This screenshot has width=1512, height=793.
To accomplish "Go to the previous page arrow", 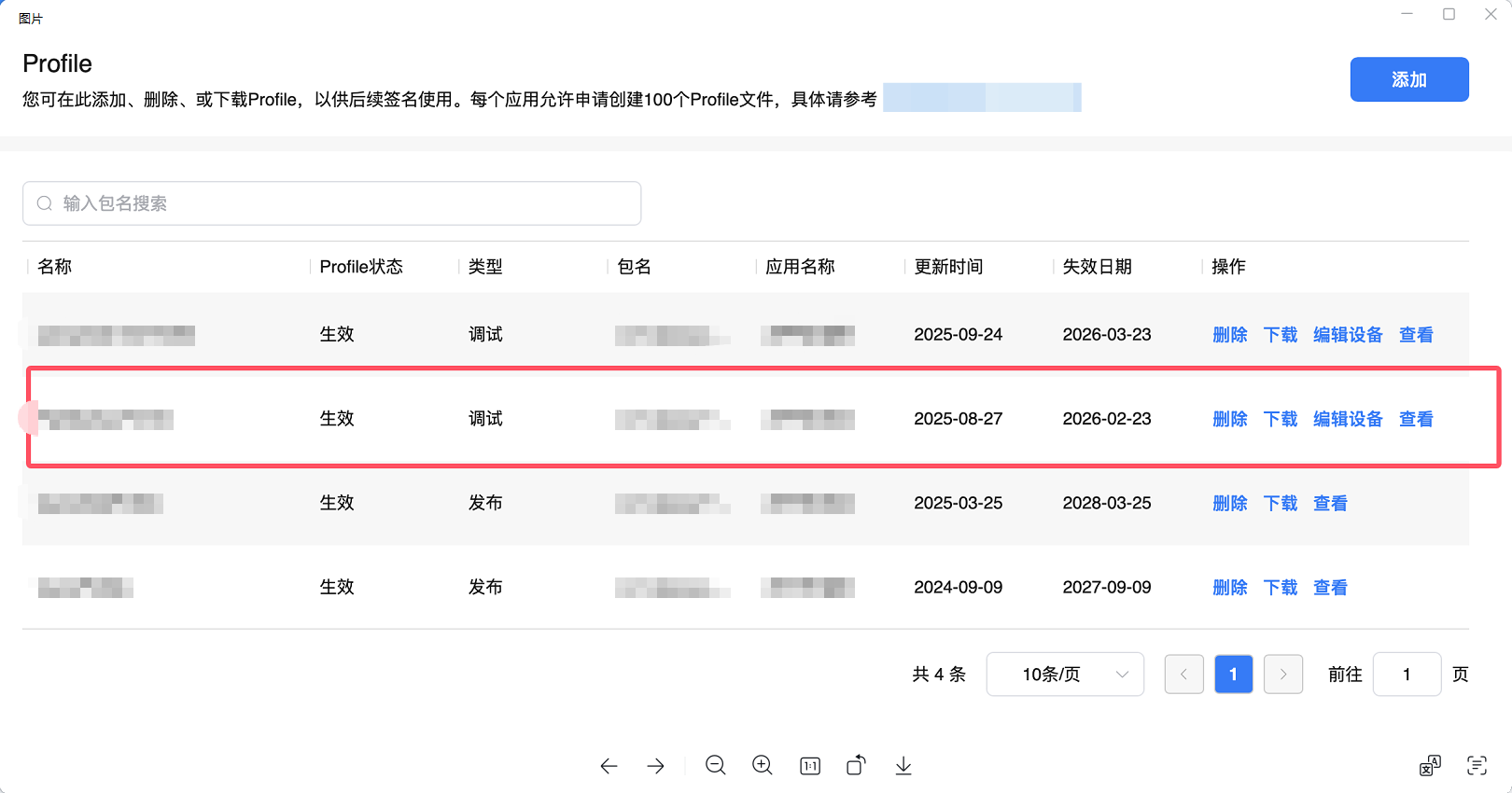I will click(x=1184, y=675).
